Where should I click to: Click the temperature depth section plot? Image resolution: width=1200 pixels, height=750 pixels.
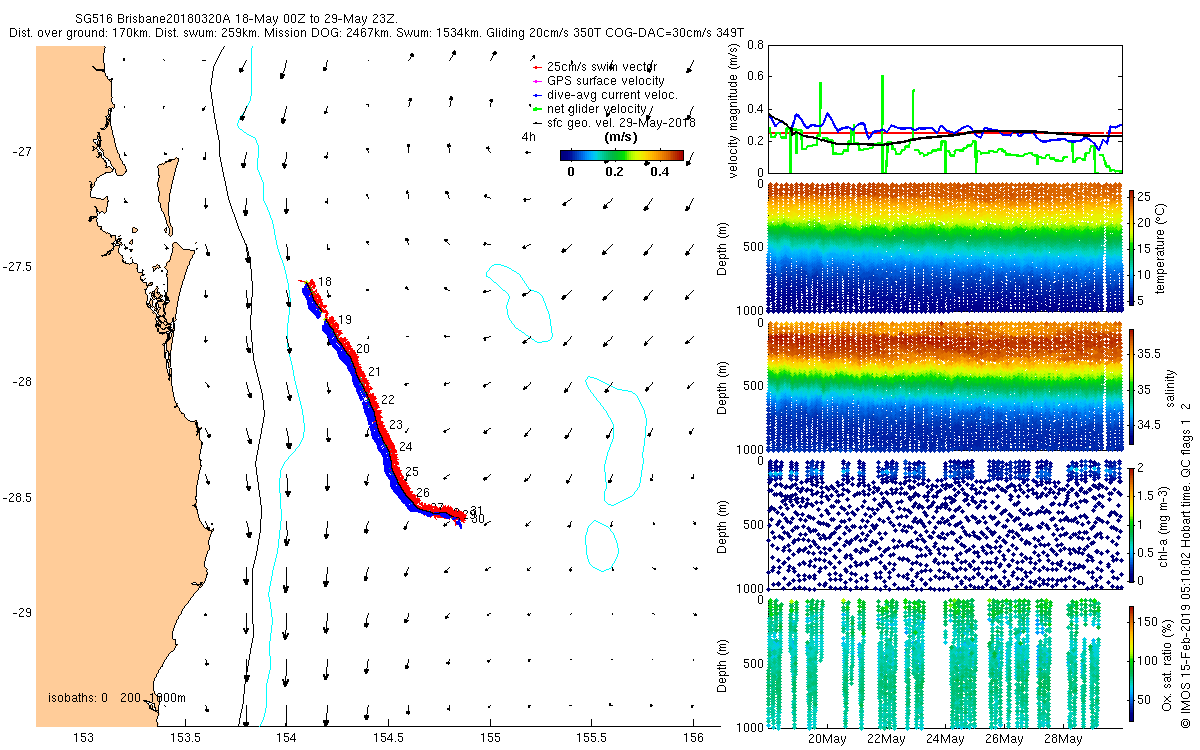pos(945,247)
